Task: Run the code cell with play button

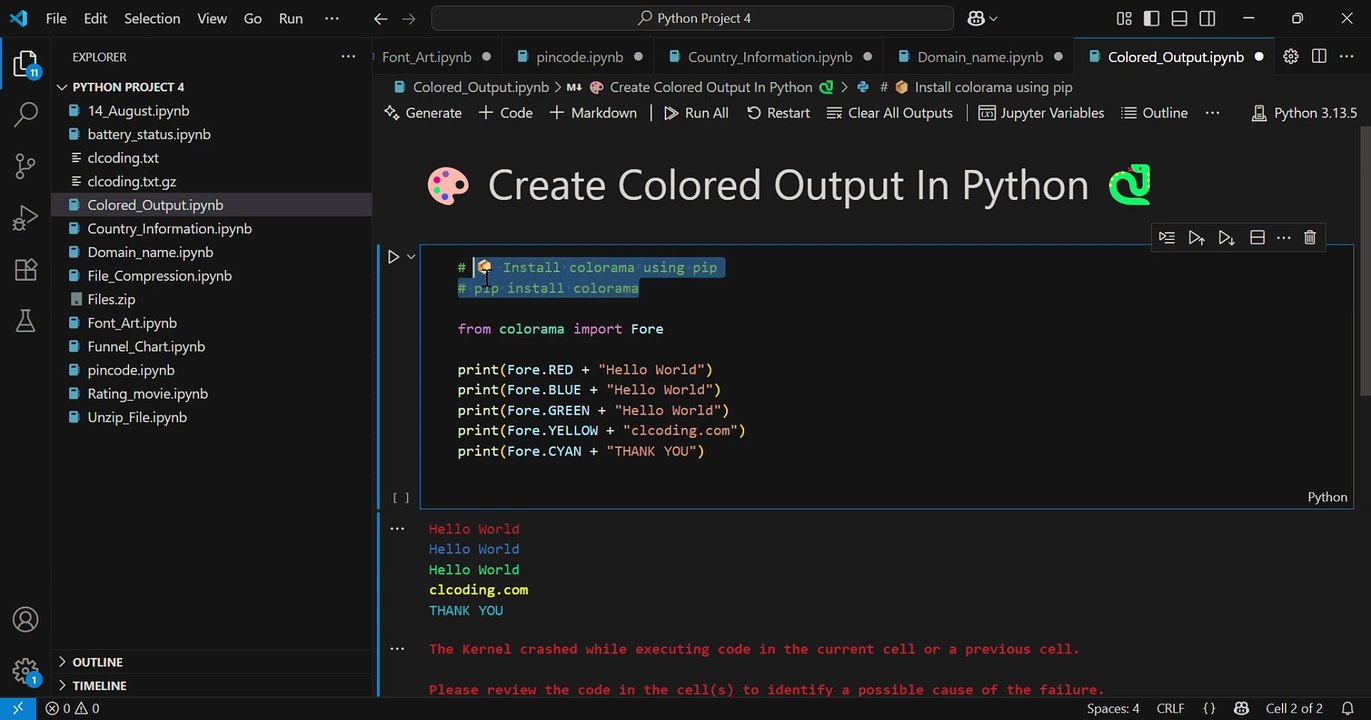Action: click(394, 257)
